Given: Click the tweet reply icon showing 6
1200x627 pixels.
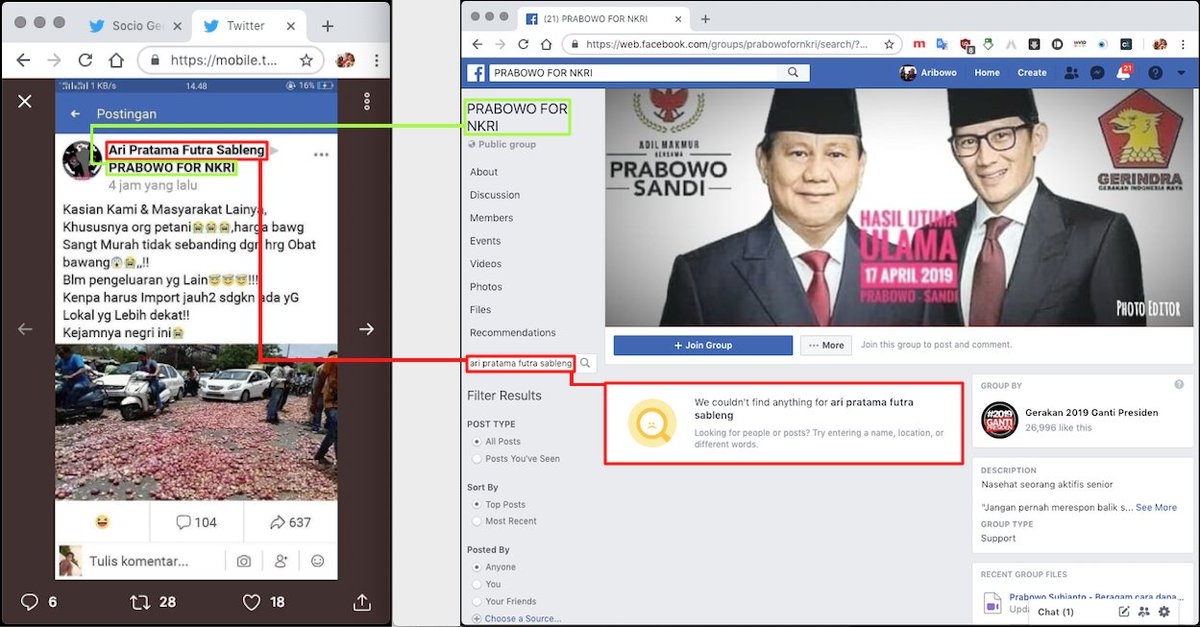Looking at the screenshot, I should point(30,602).
